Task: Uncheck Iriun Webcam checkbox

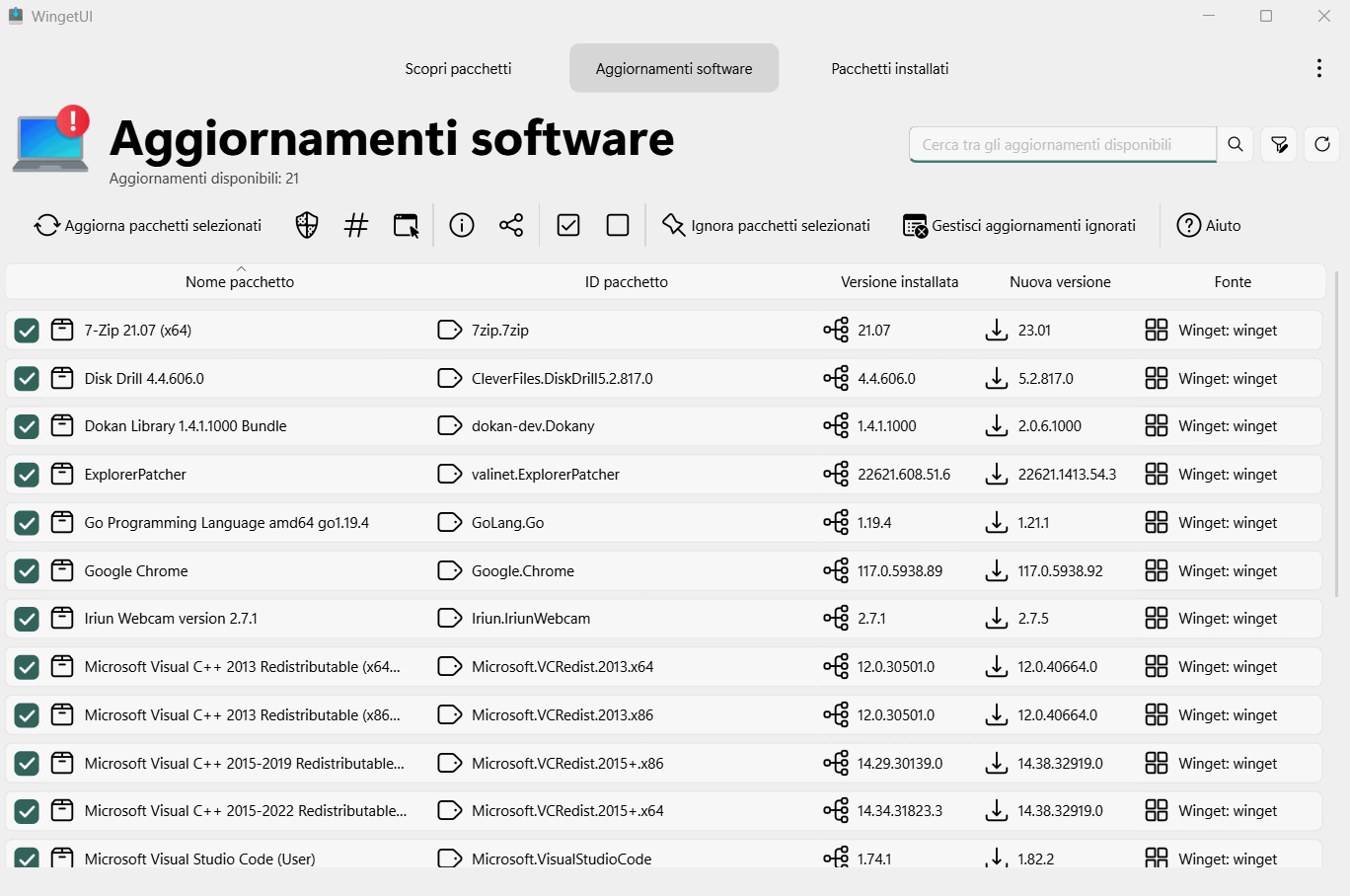Action: 27,619
